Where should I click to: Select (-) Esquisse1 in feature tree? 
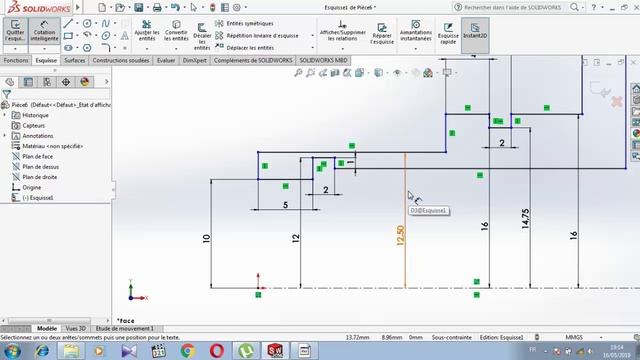38,198
